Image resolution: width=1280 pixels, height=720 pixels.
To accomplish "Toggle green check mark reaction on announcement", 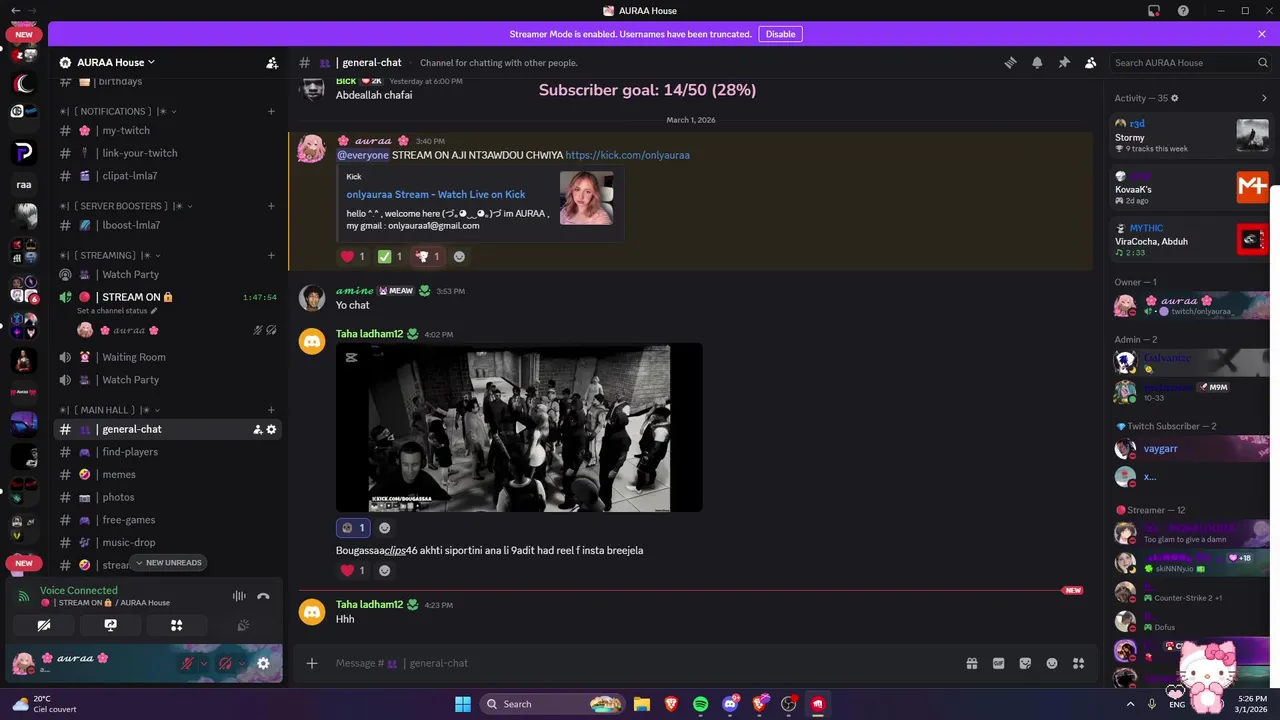I will click(390, 256).
